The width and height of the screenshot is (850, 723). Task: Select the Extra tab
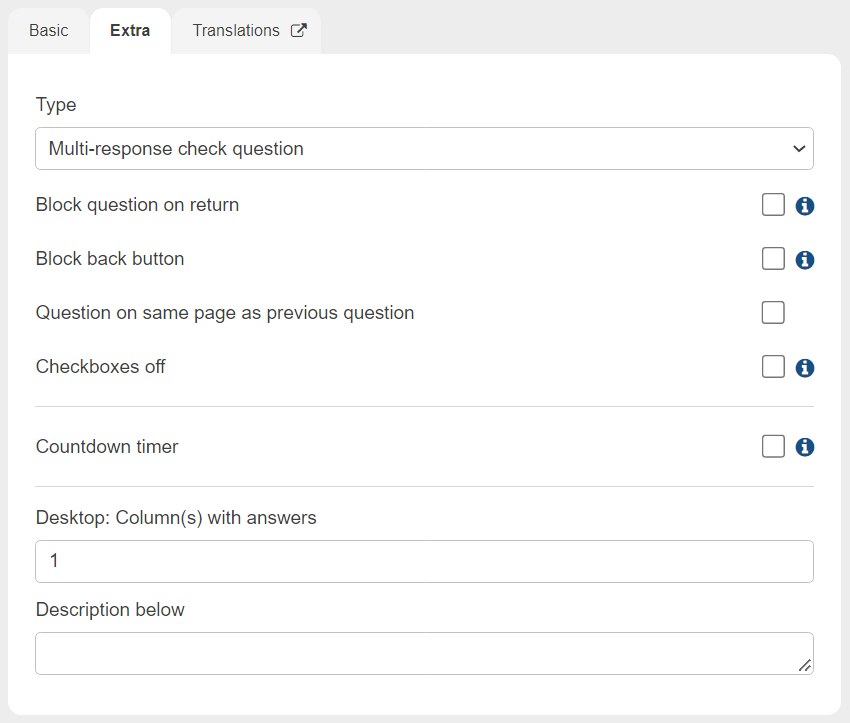coord(130,31)
